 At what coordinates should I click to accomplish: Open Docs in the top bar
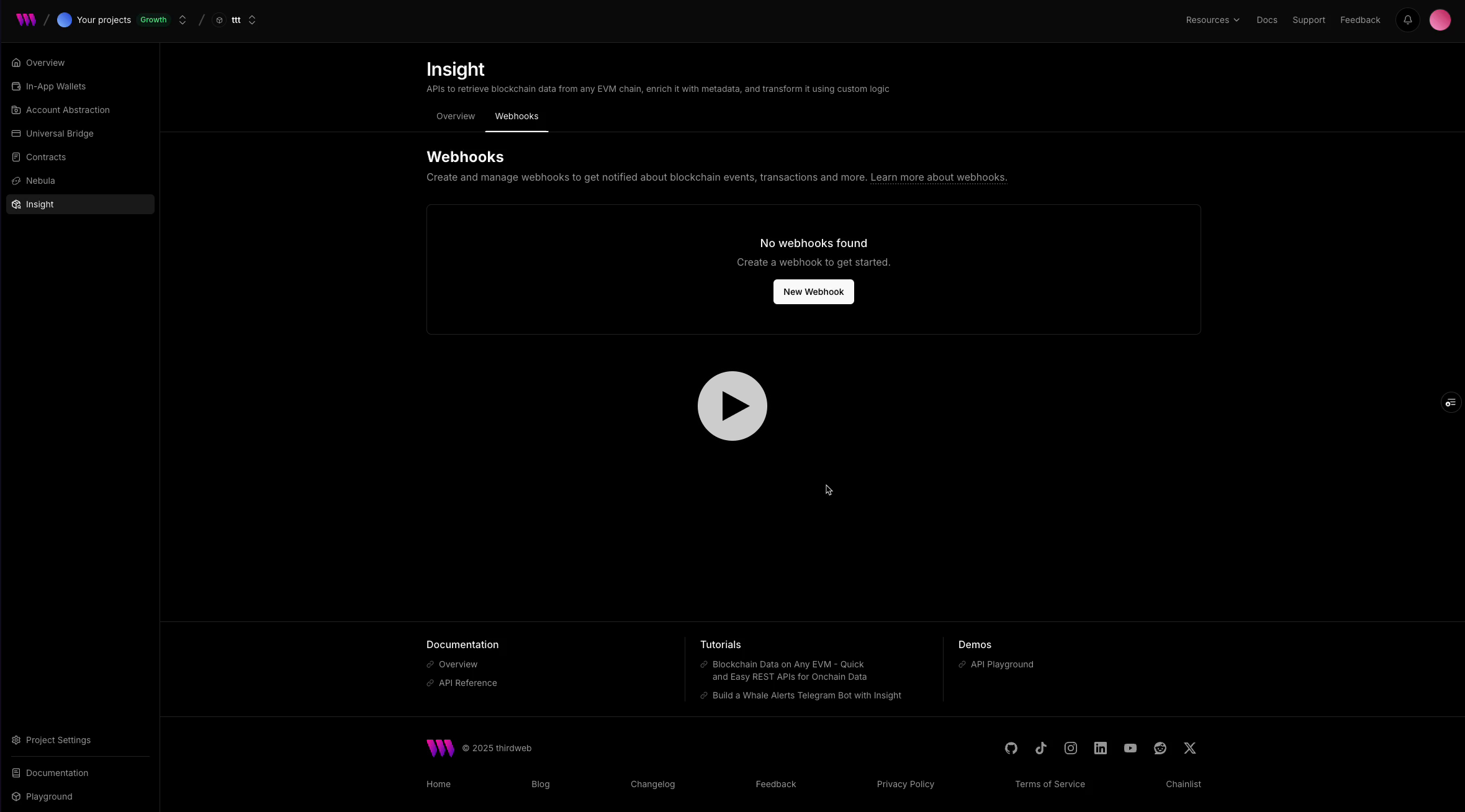coord(1267,20)
